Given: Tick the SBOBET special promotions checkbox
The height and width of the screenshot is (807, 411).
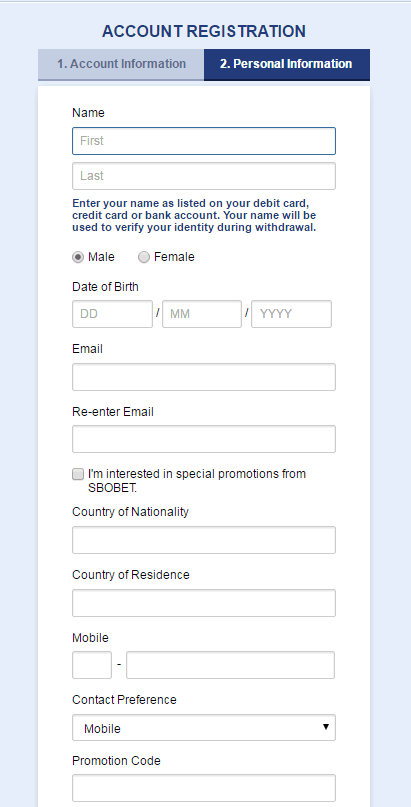Looking at the screenshot, I should pyautogui.click(x=78, y=474).
